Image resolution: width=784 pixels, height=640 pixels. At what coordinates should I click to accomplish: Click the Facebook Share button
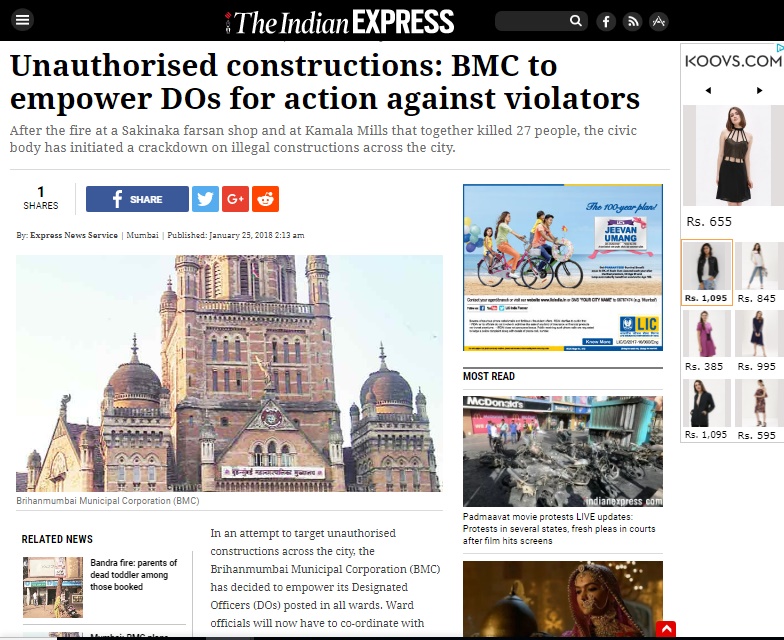pyautogui.click(x=138, y=199)
